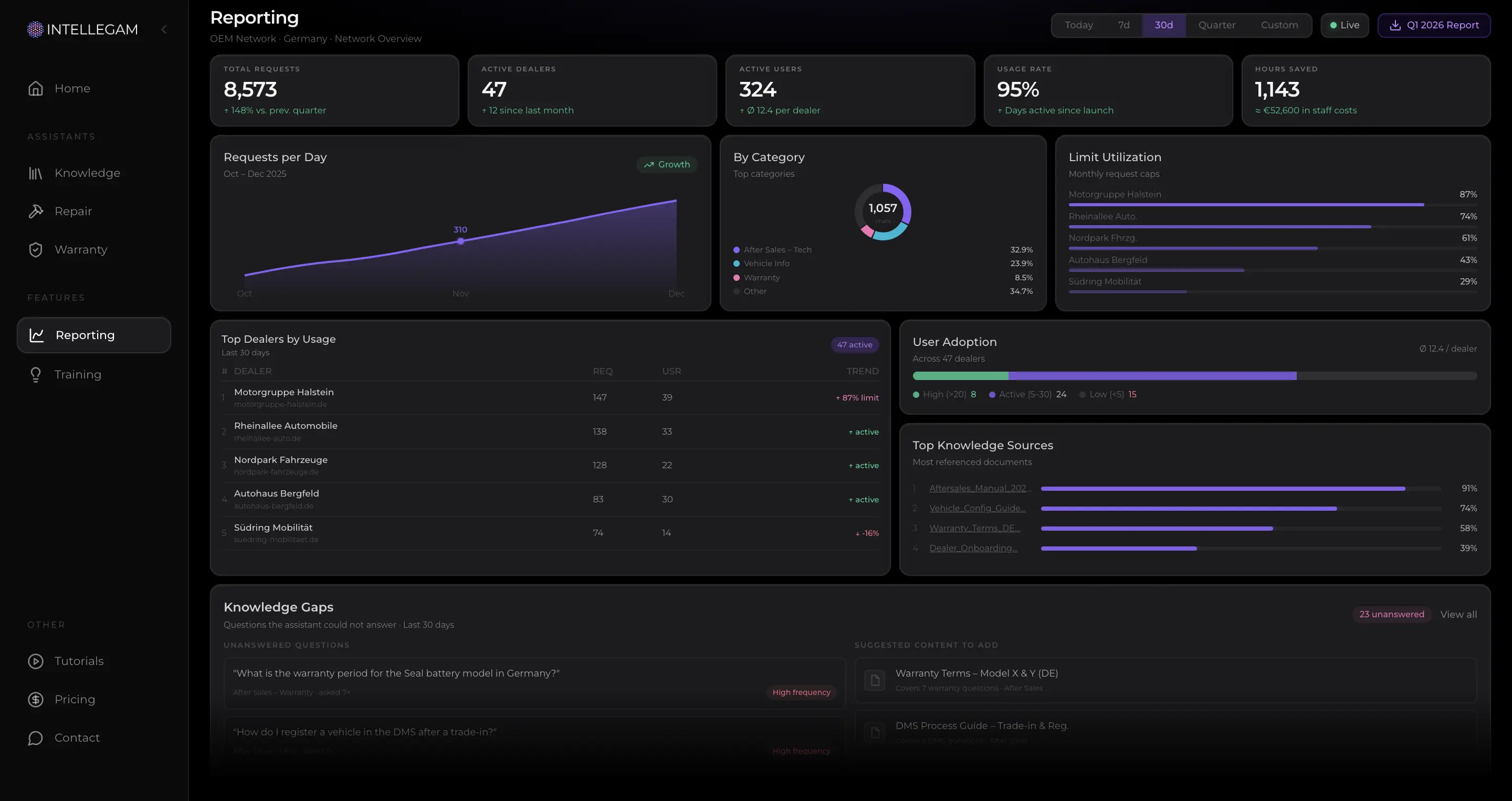
Task: Open the Training lightbulb section
Action: point(36,374)
